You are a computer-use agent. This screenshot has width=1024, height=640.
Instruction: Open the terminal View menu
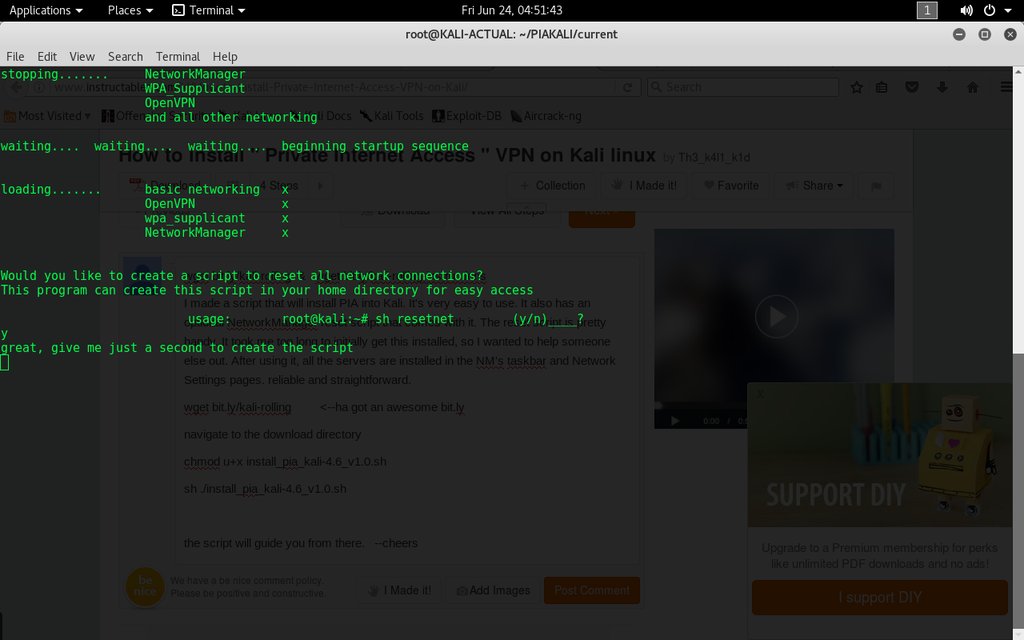pyautogui.click(x=82, y=57)
